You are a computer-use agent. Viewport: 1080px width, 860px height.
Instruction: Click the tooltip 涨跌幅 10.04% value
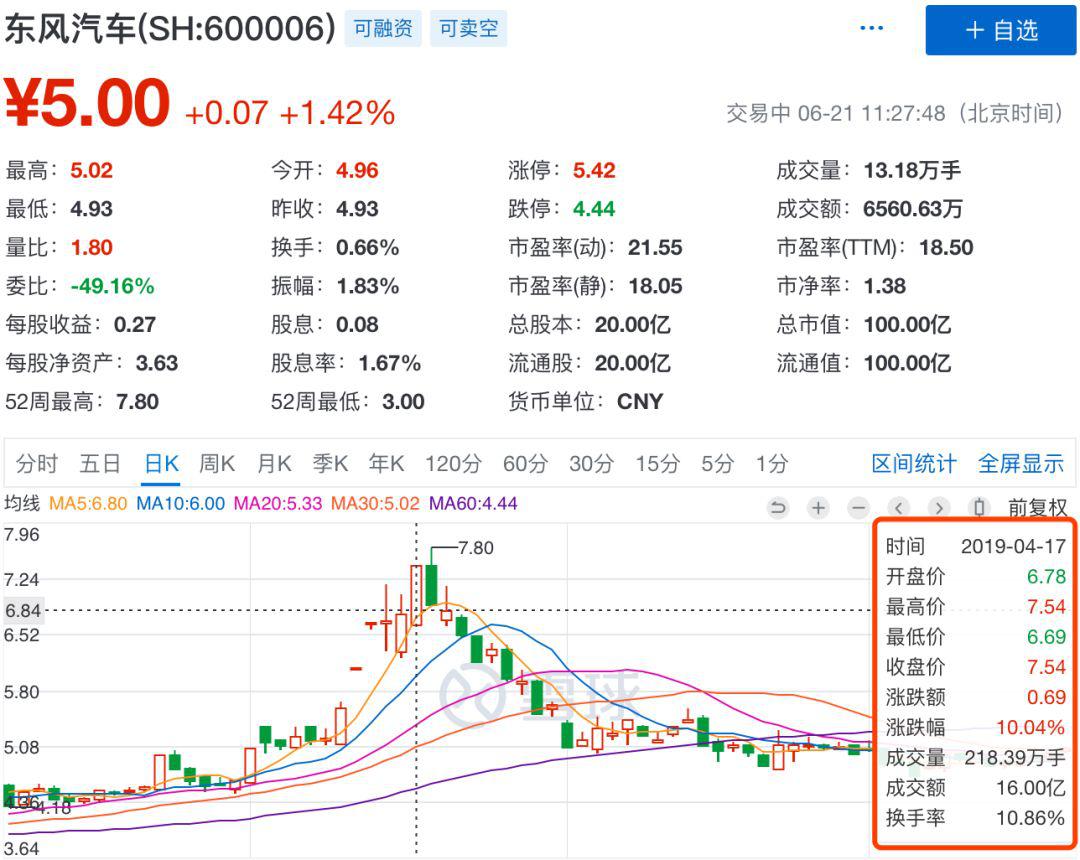pyautogui.click(x=1030, y=727)
